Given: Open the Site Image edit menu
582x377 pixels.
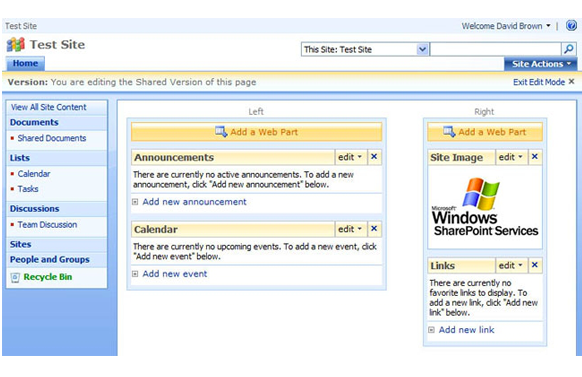Looking at the screenshot, I should (x=511, y=157).
